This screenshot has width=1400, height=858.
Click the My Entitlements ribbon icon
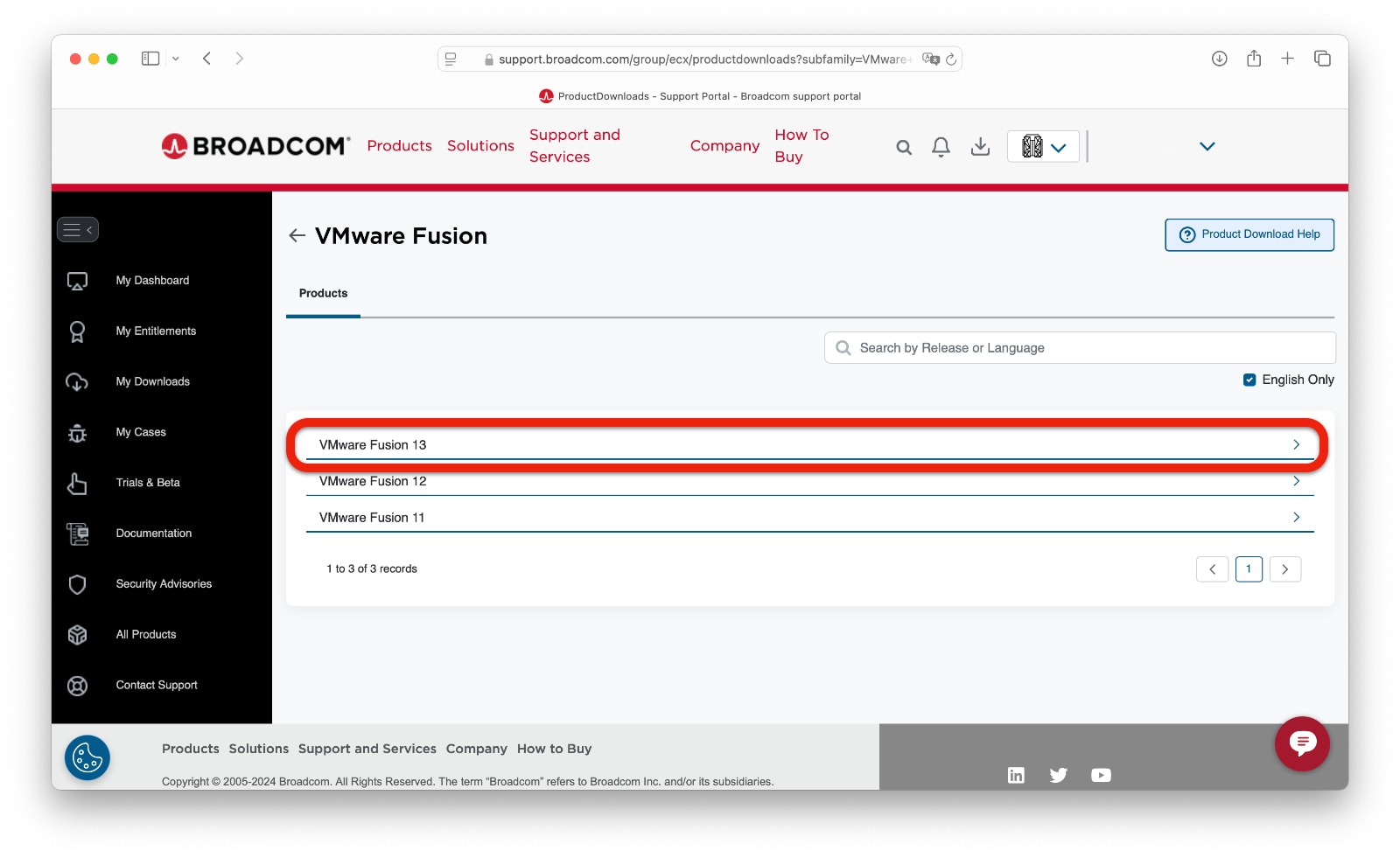click(x=77, y=331)
